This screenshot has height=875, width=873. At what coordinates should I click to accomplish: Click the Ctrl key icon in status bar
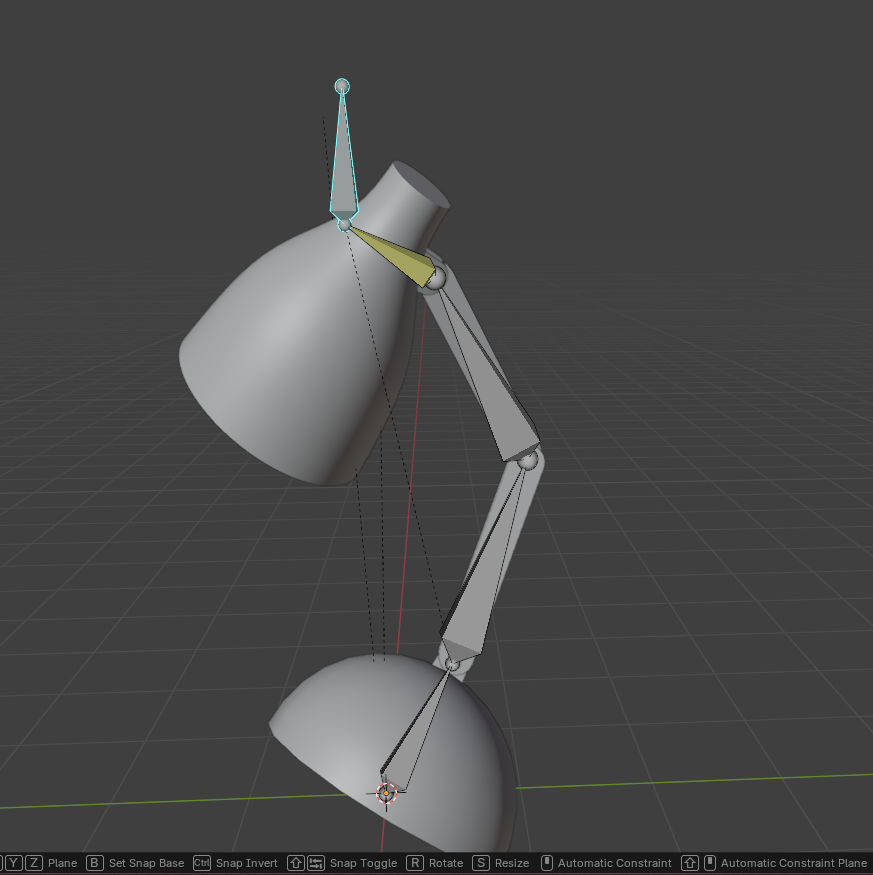click(202, 863)
